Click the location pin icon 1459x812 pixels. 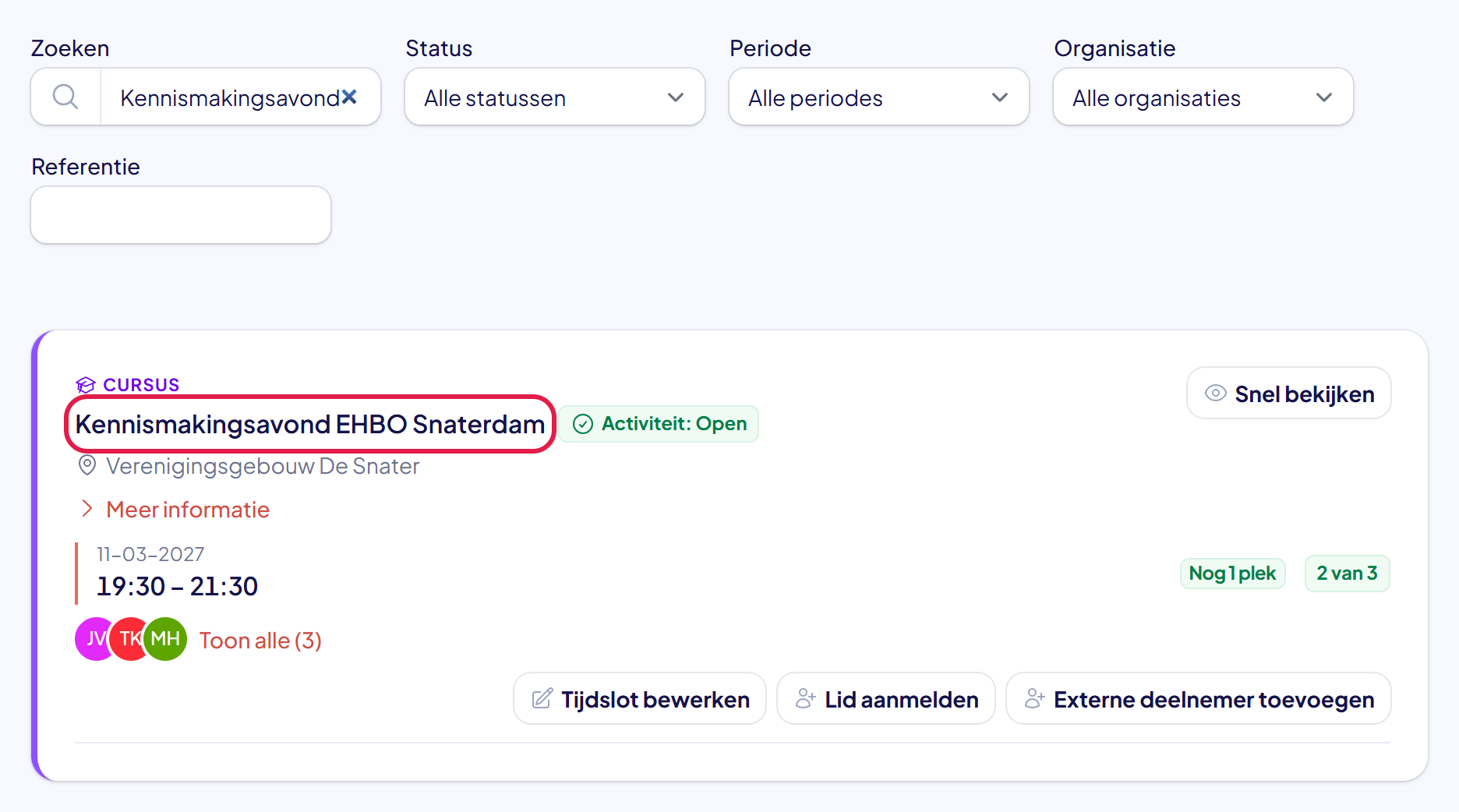[x=87, y=466]
